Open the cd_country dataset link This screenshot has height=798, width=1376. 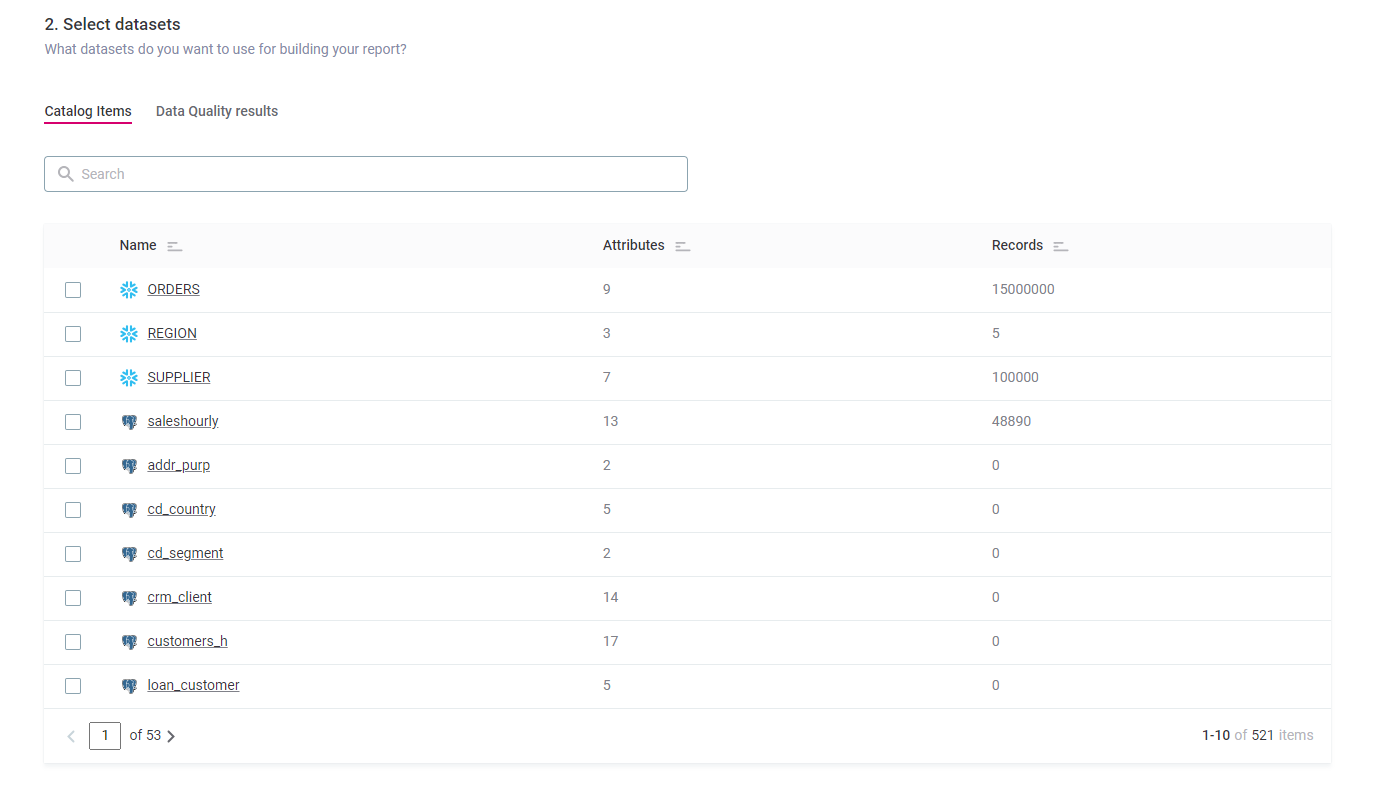[181, 509]
